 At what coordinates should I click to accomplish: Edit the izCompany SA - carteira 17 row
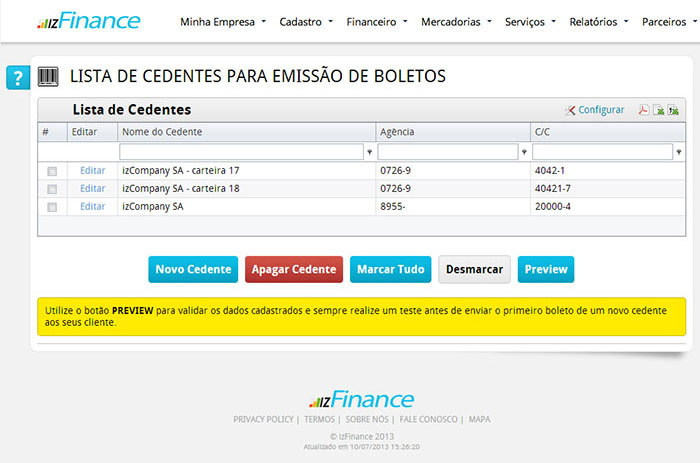click(92, 171)
